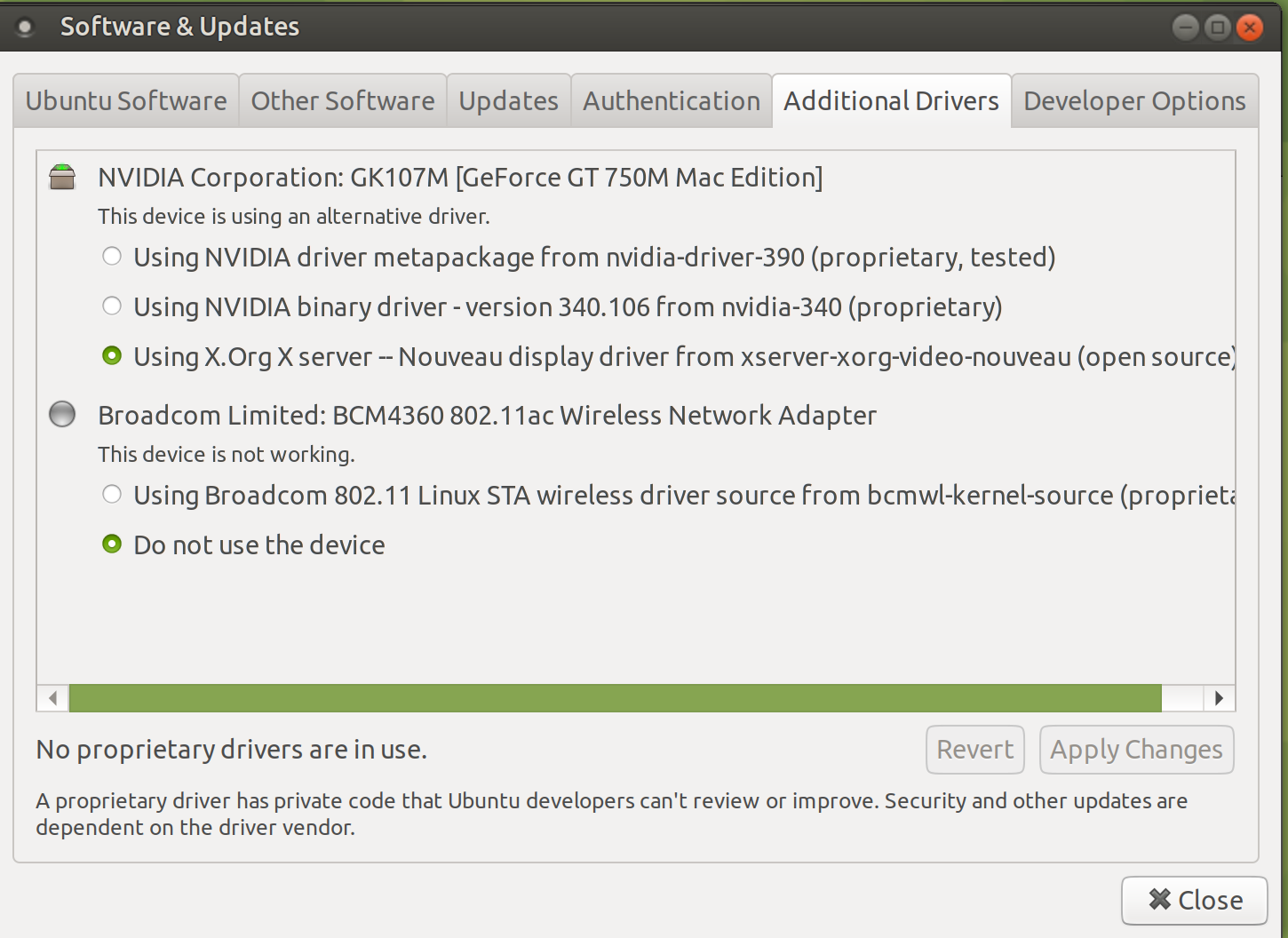Viewport: 1288px width, 938px height.
Task: Click the NVIDIA graphics card device icon
Action: coord(62,177)
